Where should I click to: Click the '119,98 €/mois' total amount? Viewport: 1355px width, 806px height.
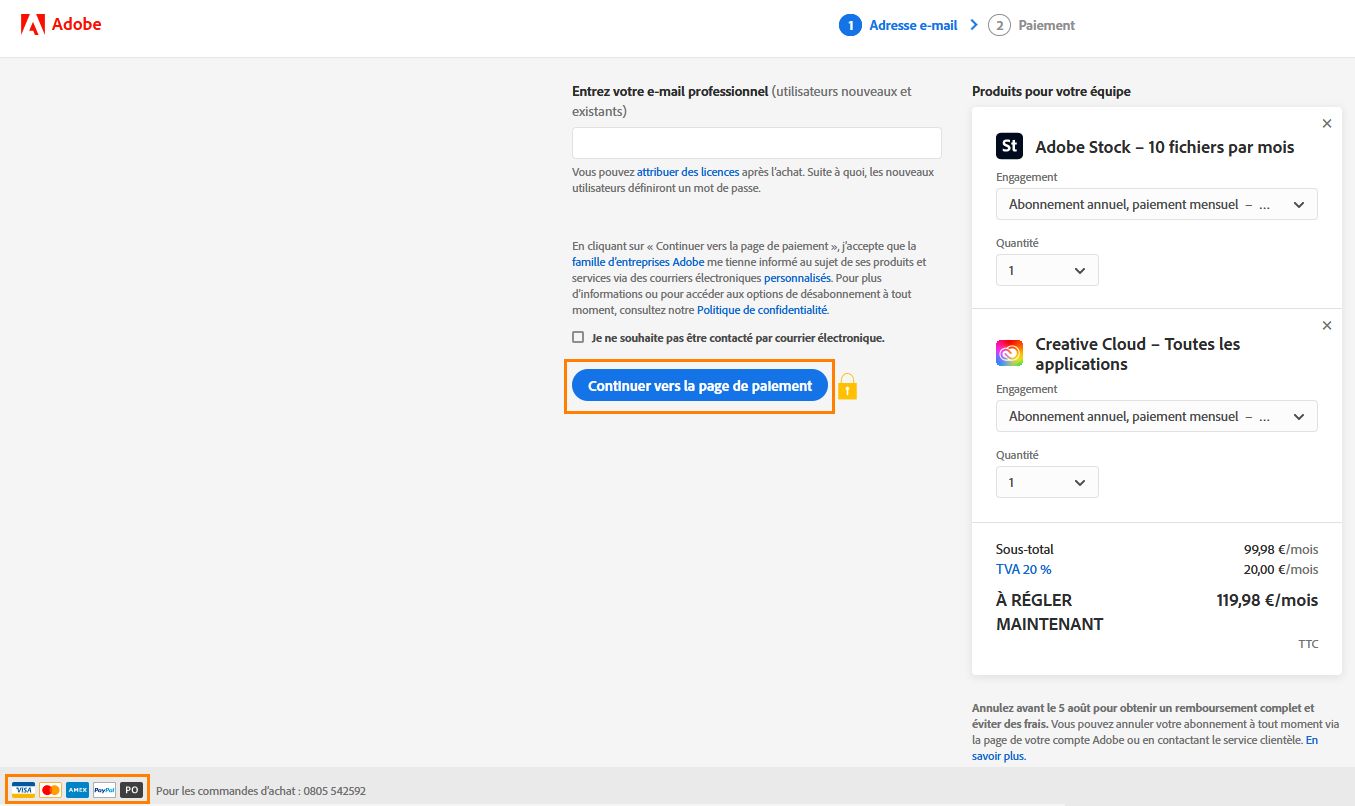click(1267, 601)
